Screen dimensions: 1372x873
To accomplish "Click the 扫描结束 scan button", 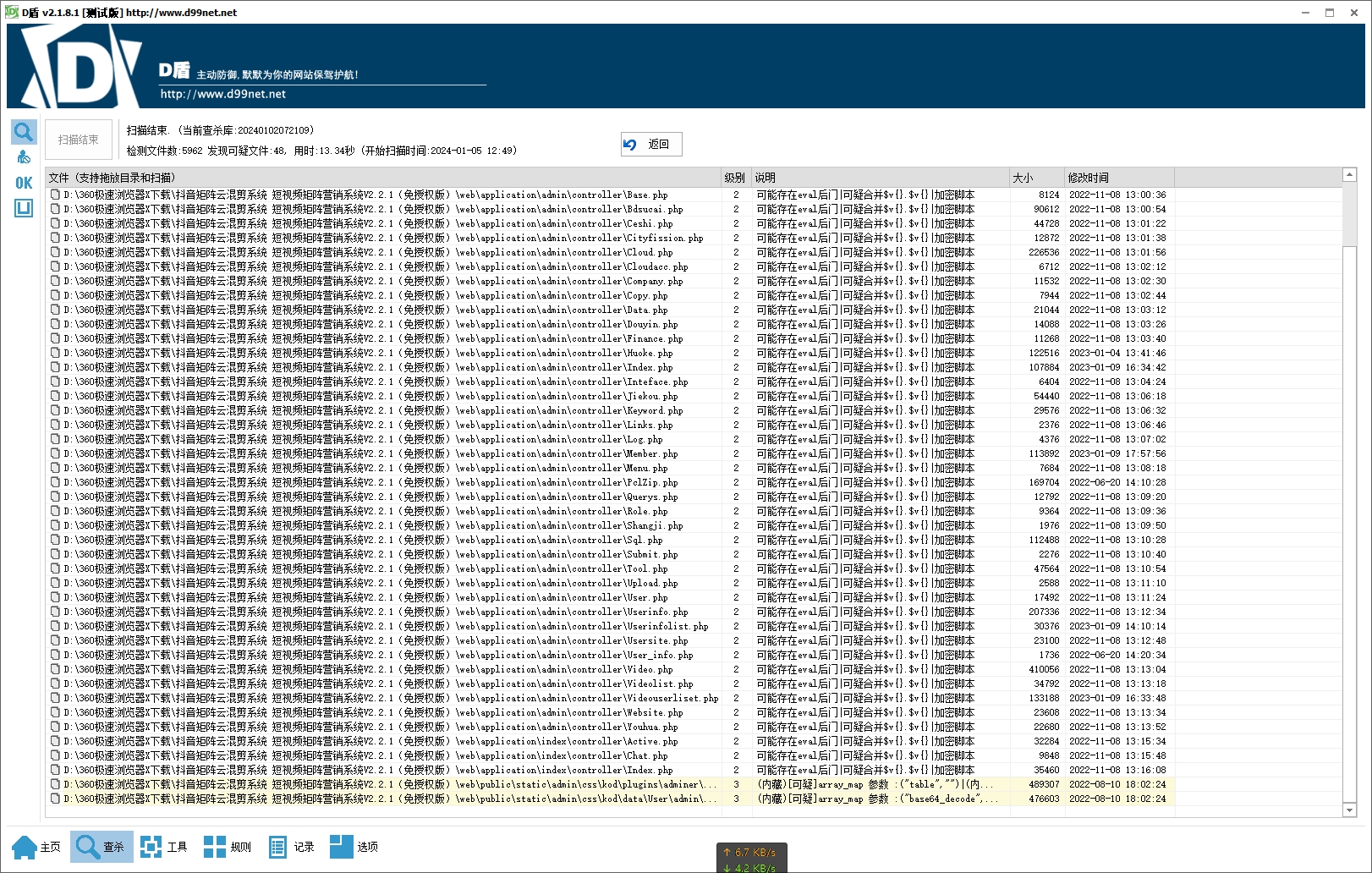I will point(79,140).
